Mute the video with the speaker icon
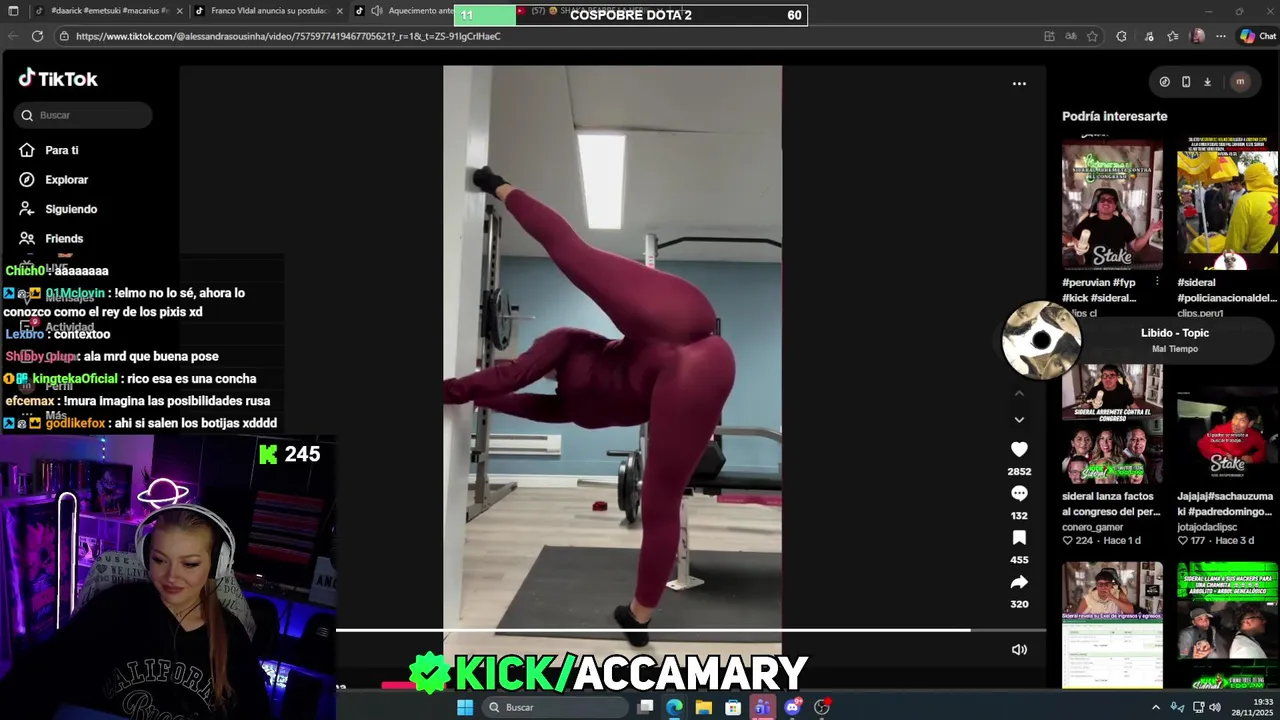Screen dimensions: 1280x720 [x=1019, y=650]
